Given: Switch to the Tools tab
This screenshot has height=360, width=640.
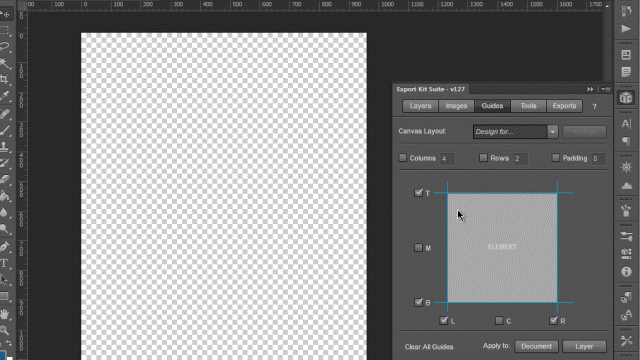Looking at the screenshot, I should (x=528, y=106).
